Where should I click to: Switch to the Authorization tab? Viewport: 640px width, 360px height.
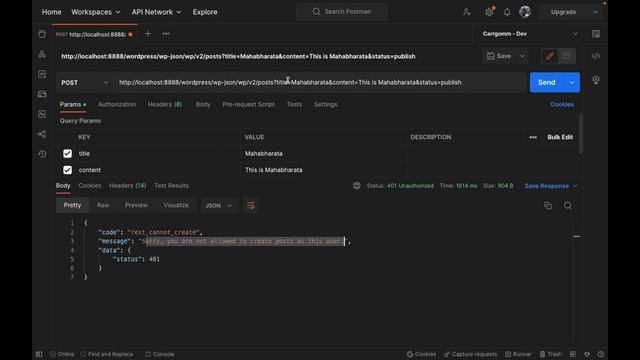117,104
